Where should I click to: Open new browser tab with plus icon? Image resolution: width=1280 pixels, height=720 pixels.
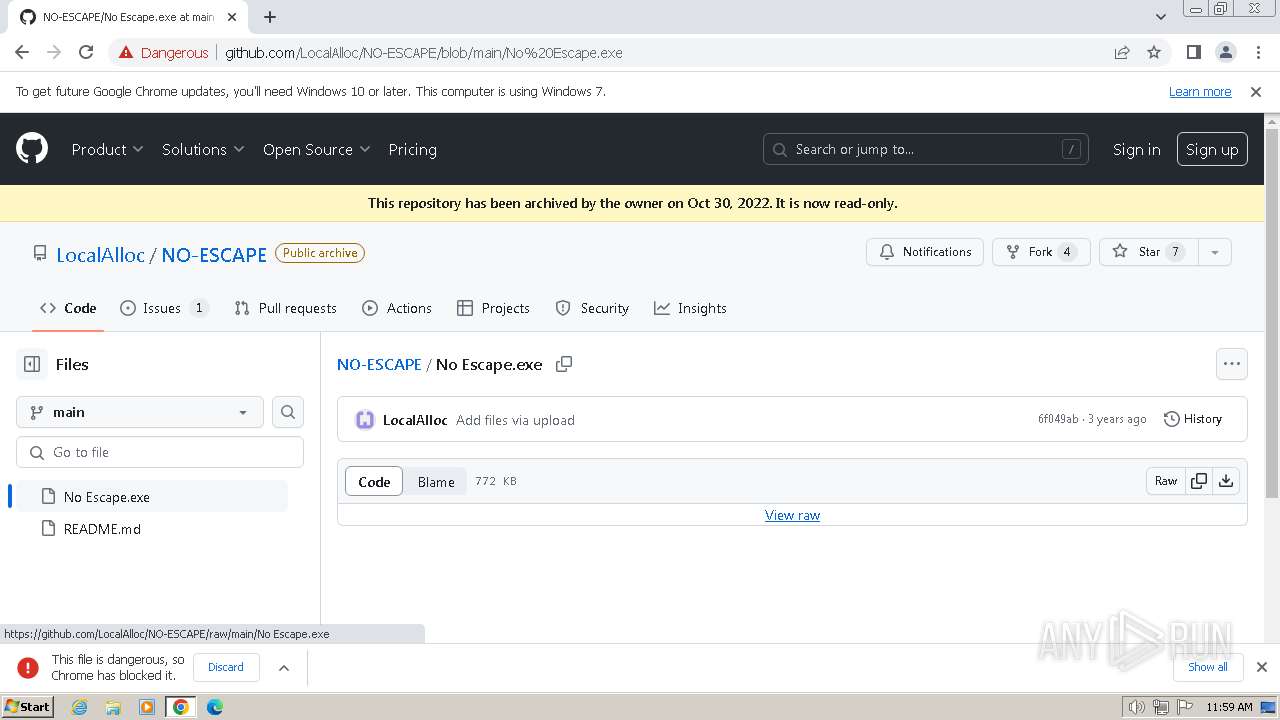[x=270, y=17]
